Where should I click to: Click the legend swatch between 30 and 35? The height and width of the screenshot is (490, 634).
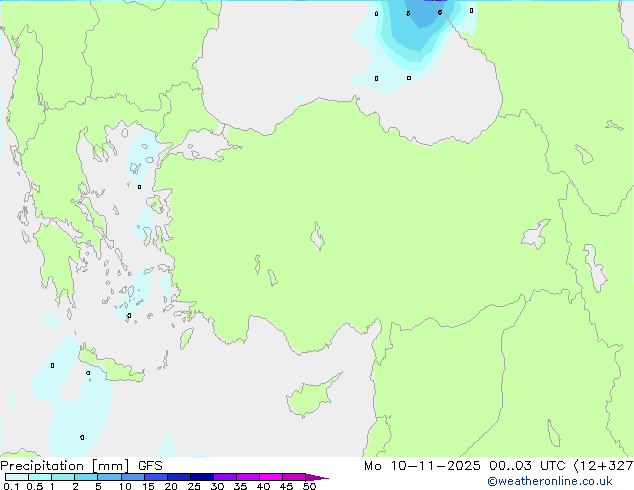[225, 477]
